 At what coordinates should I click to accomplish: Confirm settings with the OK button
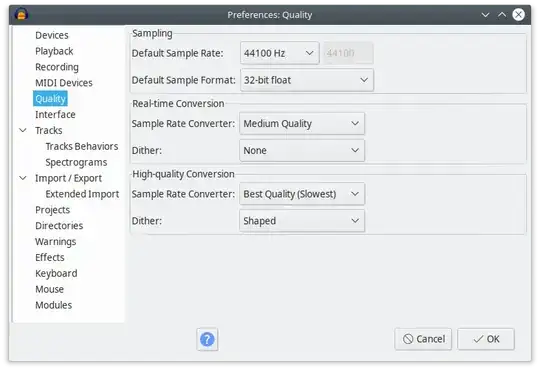pos(486,339)
